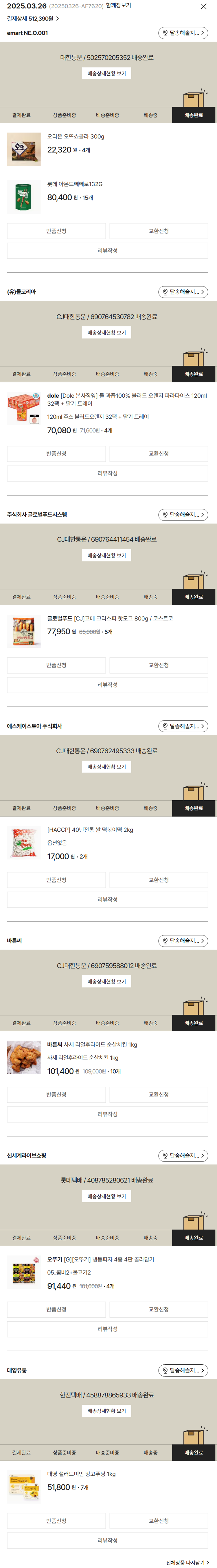The height and width of the screenshot is (1568, 217).
Task: Open 달송해솔지 location button for 대영유통 order
Action: coord(183,1371)
